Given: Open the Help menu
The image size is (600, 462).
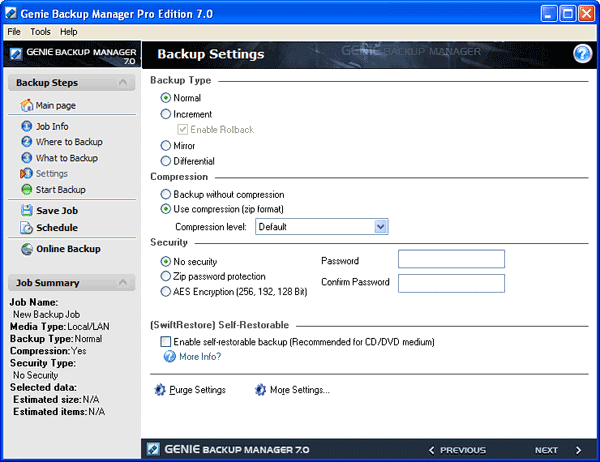Looking at the screenshot, I should click(x=68, y=32).
